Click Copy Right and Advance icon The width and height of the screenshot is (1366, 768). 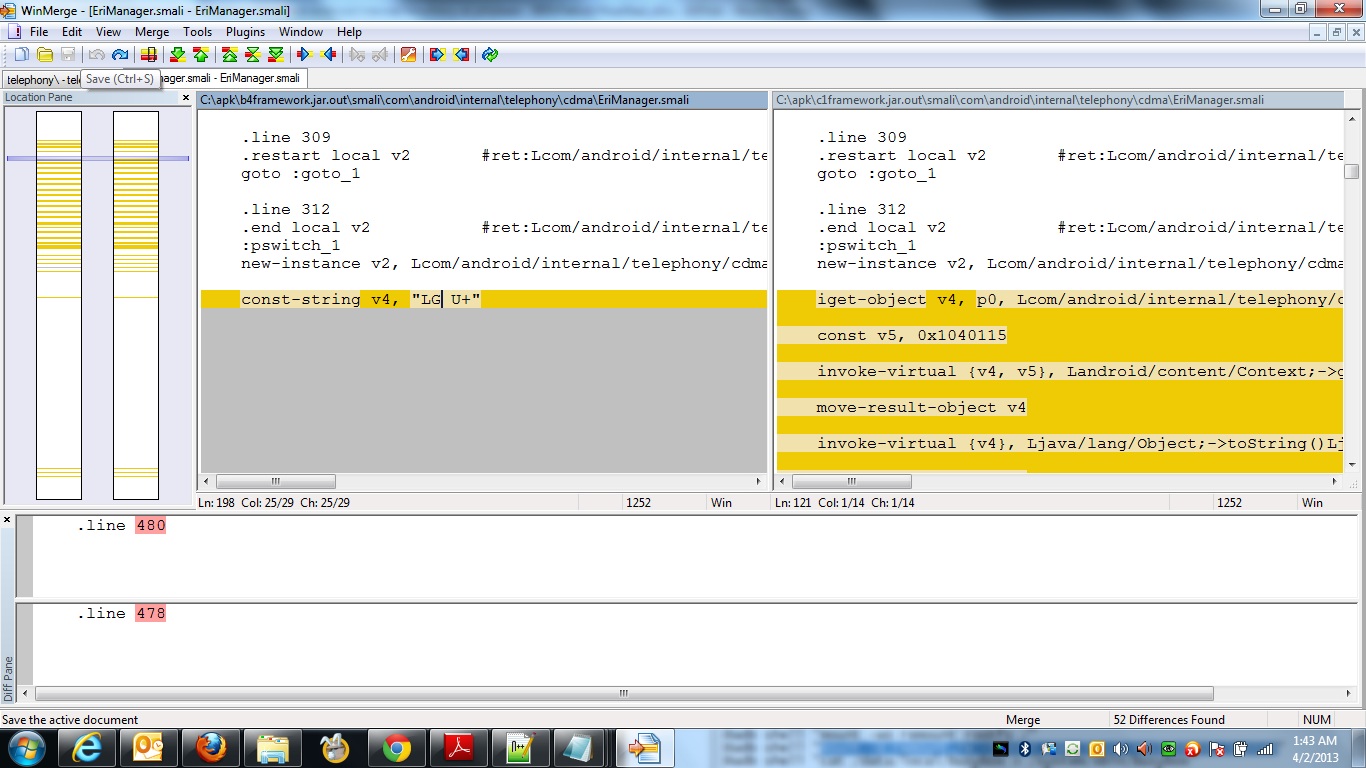tap(357, 55)
